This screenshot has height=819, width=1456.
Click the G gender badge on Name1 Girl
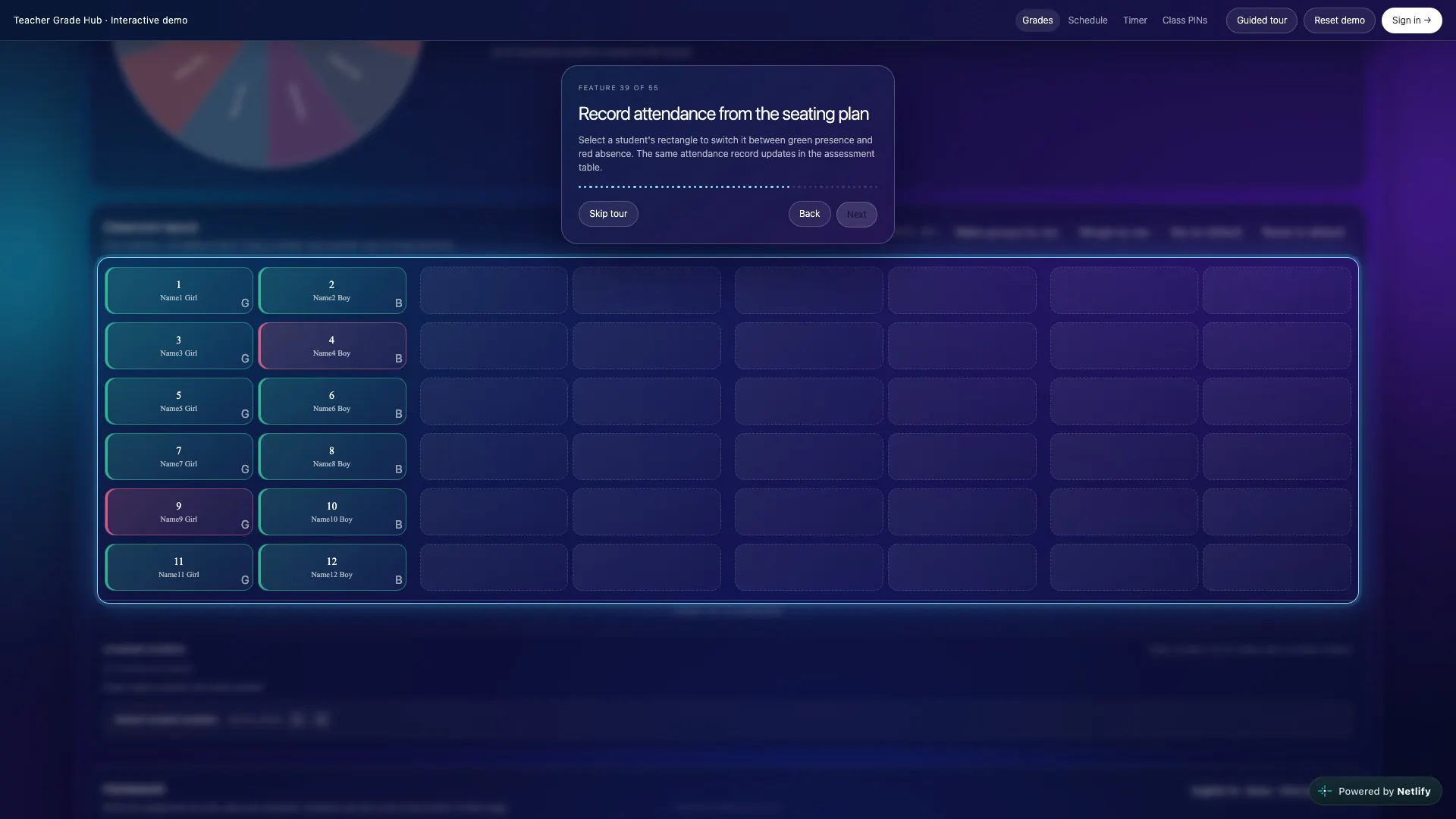pos(245,303)
